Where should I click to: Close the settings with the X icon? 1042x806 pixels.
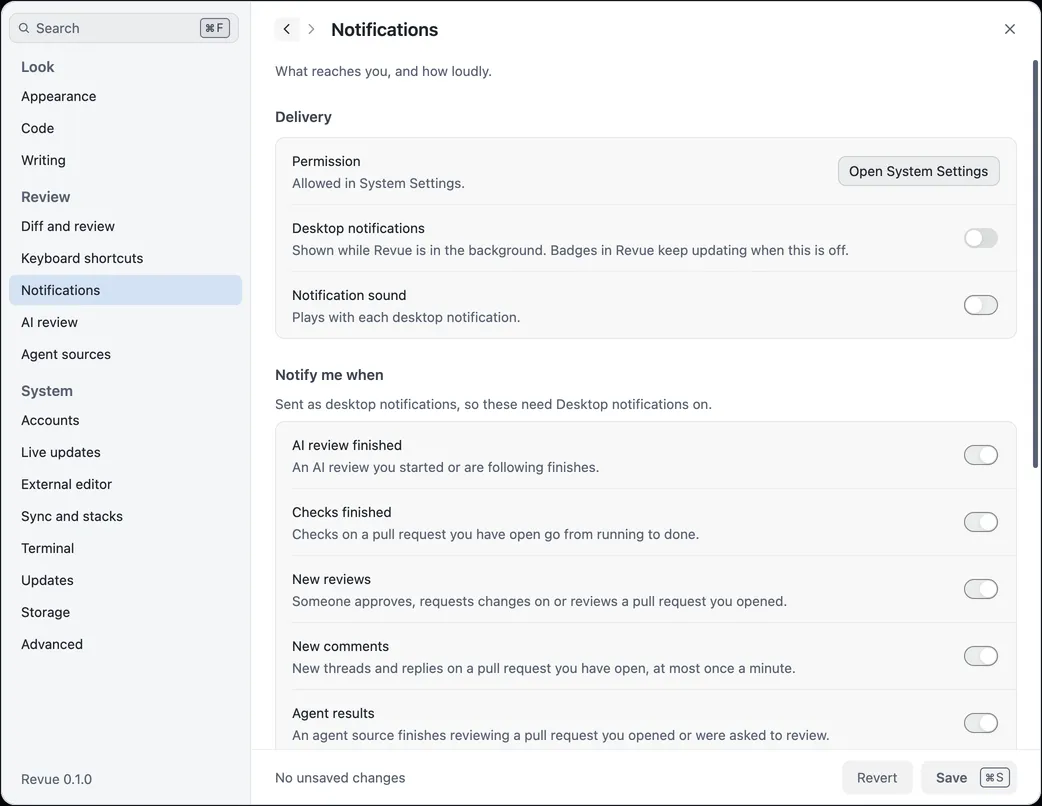[x=1009, y=29]
